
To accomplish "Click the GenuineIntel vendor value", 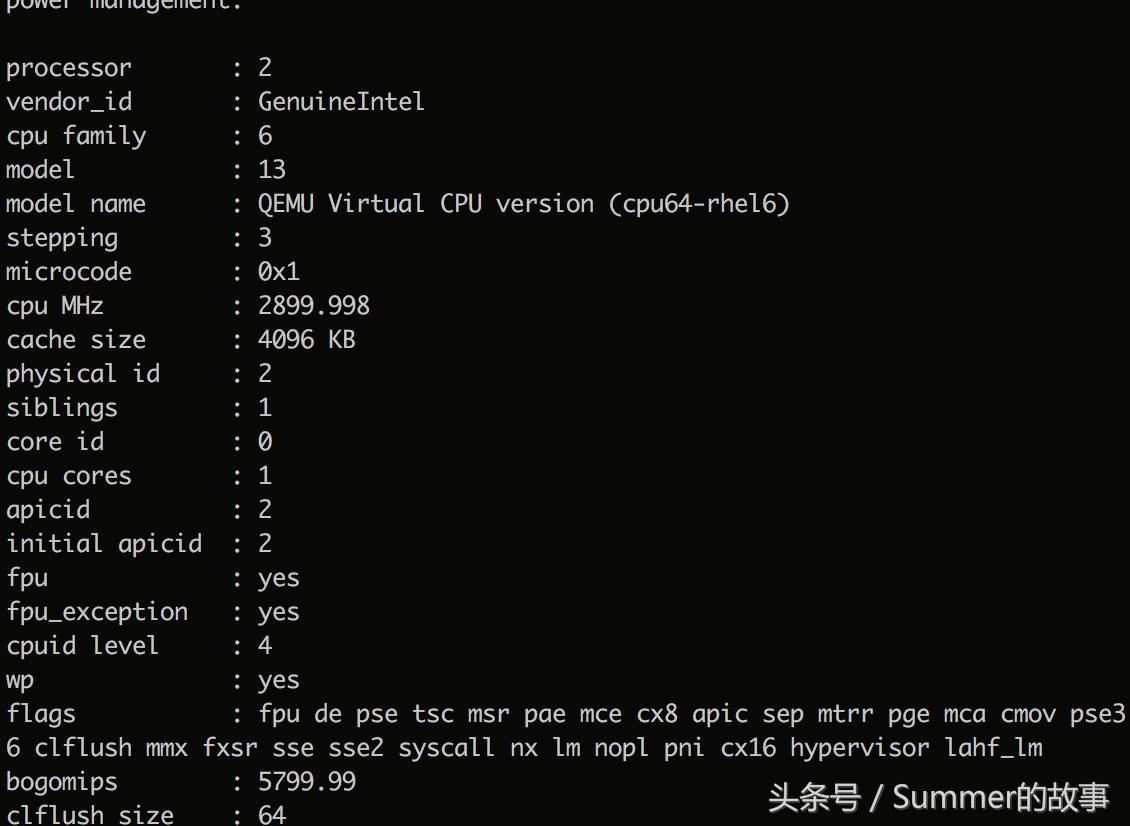I will click(x=341, y=102).
